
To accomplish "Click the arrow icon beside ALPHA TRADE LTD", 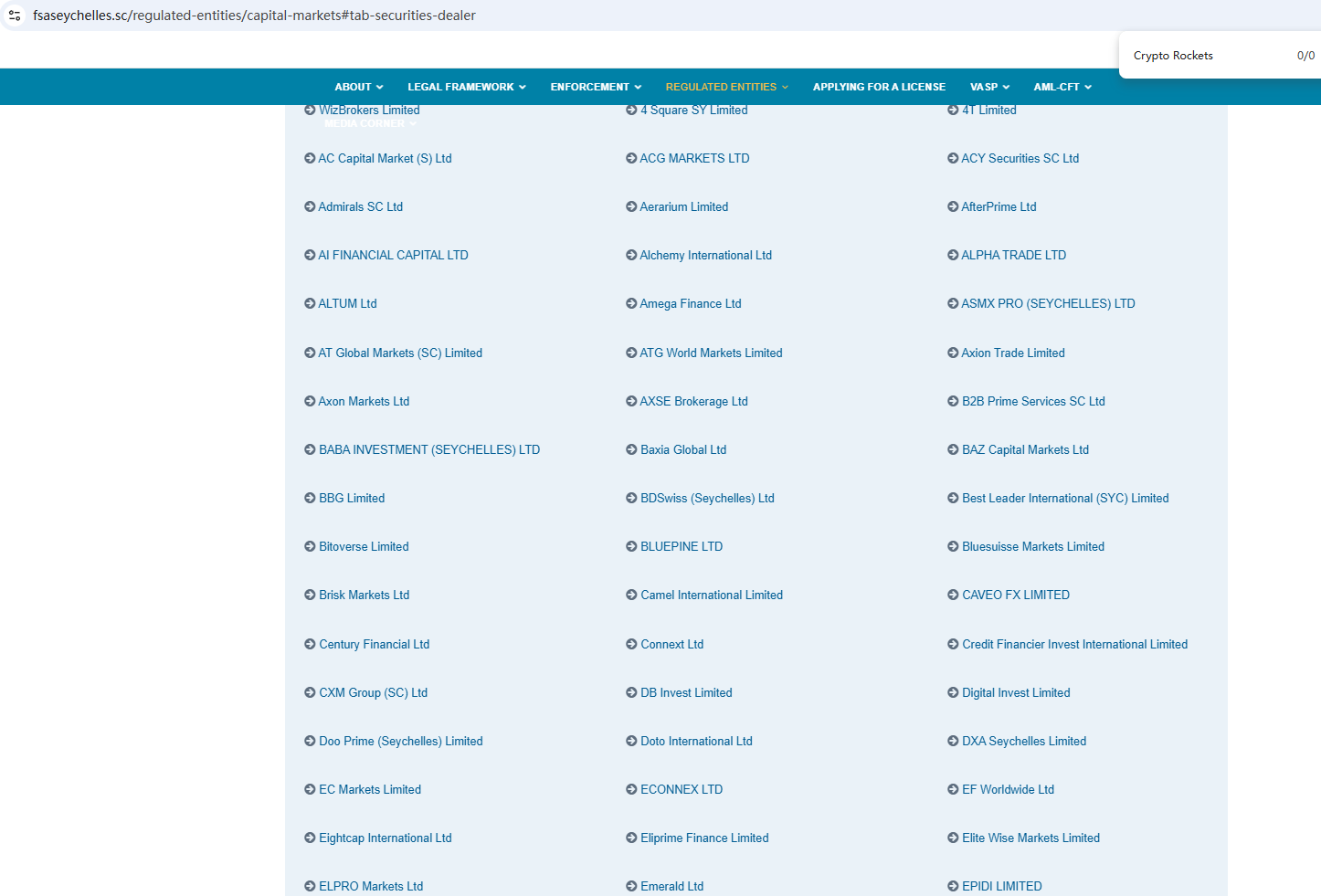I will pos(953,255).
